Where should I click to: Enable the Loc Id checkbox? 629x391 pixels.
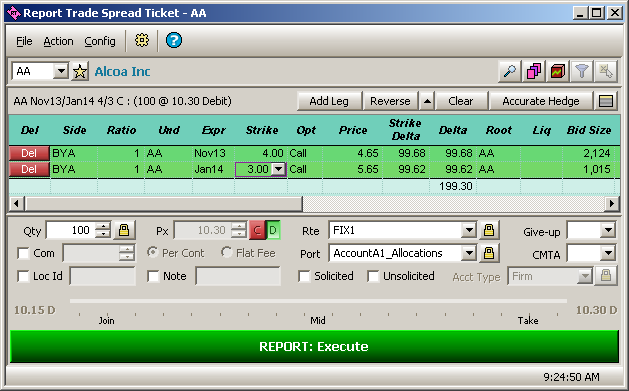[x=23, y=276]
